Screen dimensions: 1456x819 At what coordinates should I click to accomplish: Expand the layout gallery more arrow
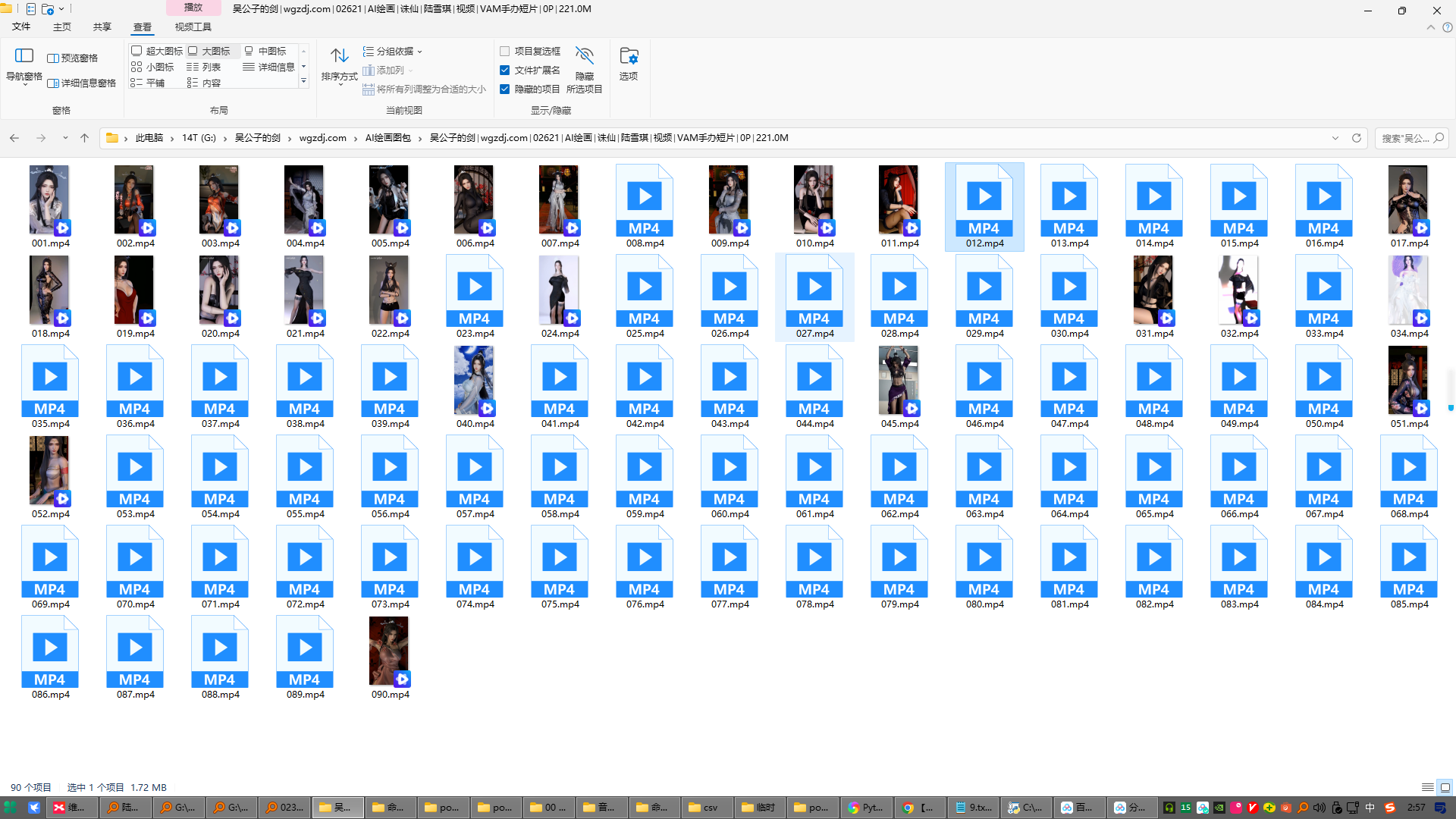tap(303, 80)
